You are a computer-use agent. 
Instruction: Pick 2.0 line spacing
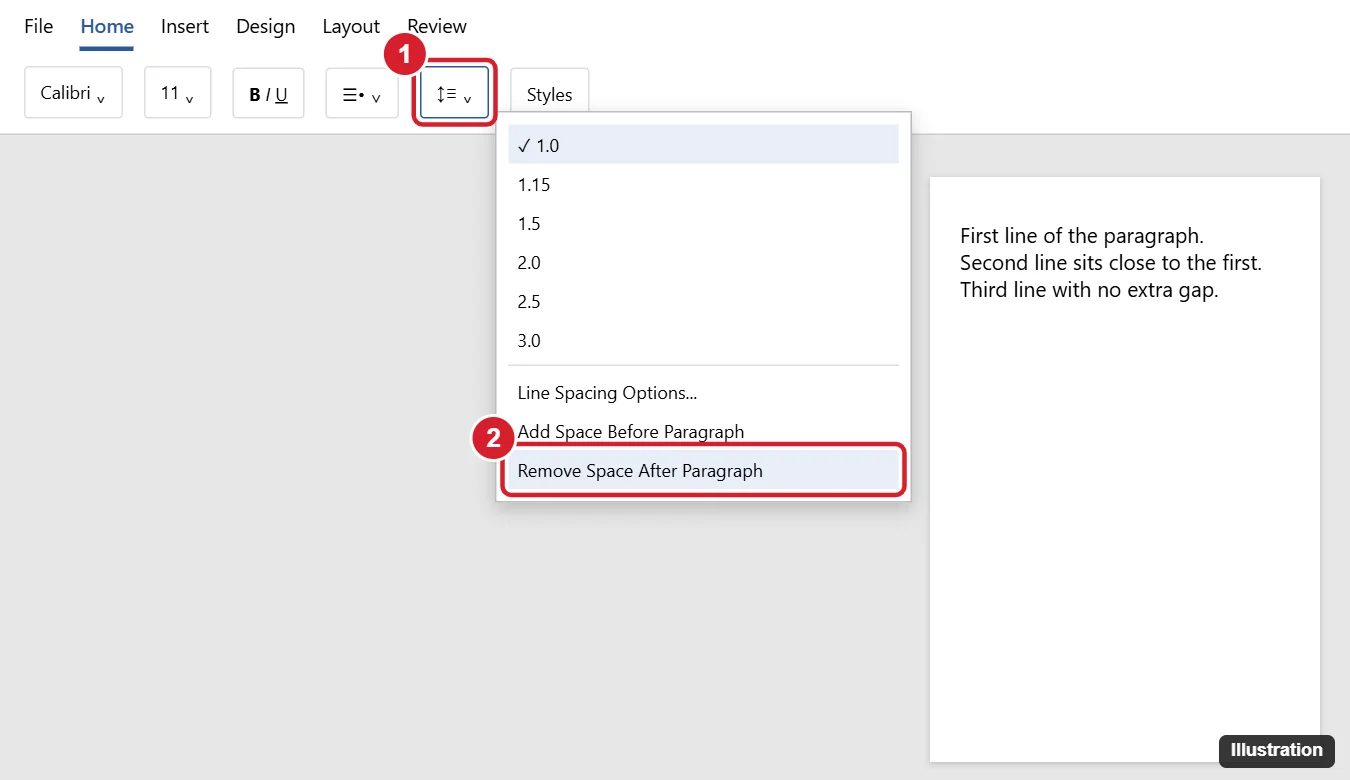click(x=703, y=262)
